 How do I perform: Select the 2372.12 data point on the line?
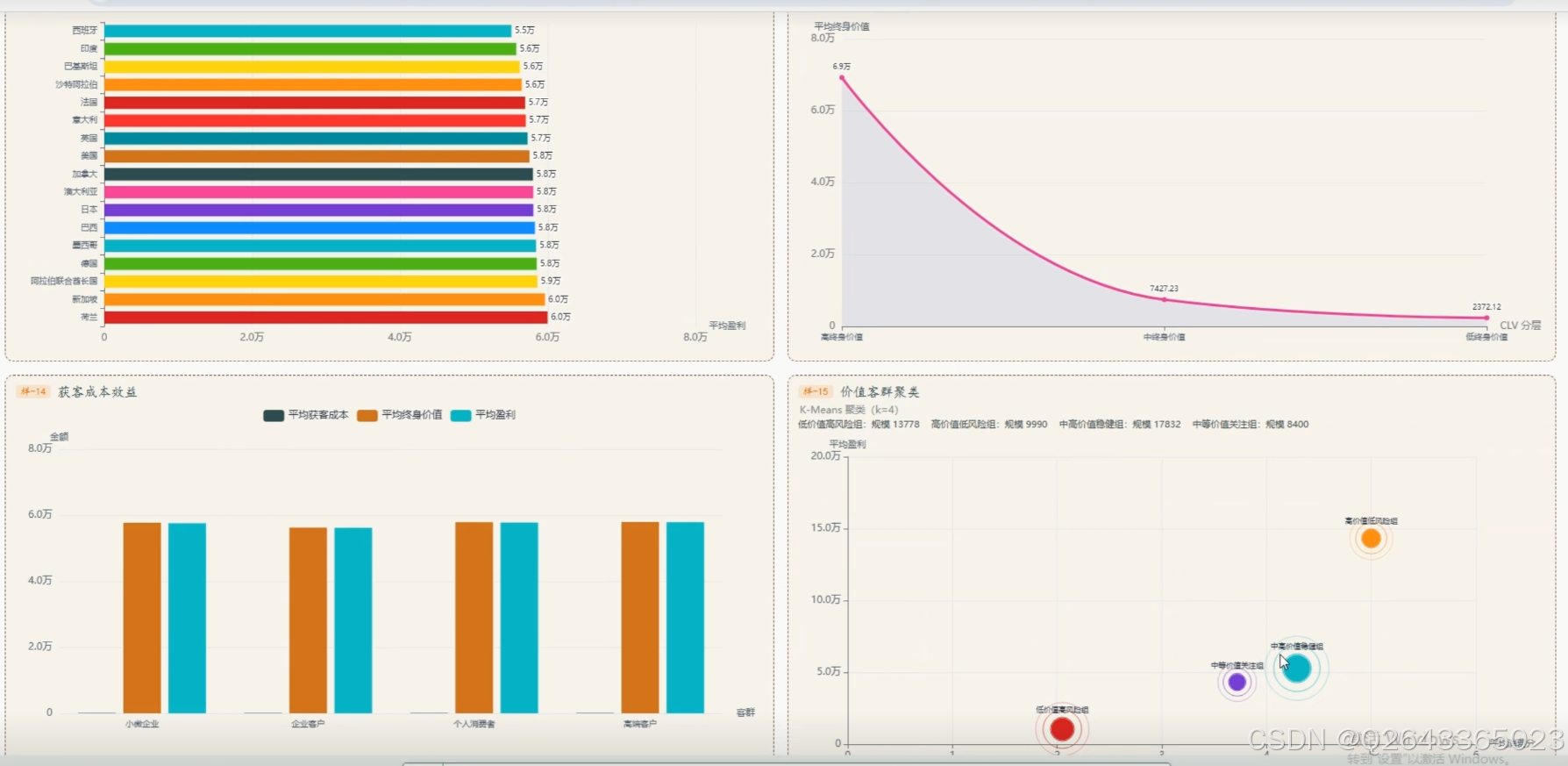pyautogui.click(x=1486, y=318)
